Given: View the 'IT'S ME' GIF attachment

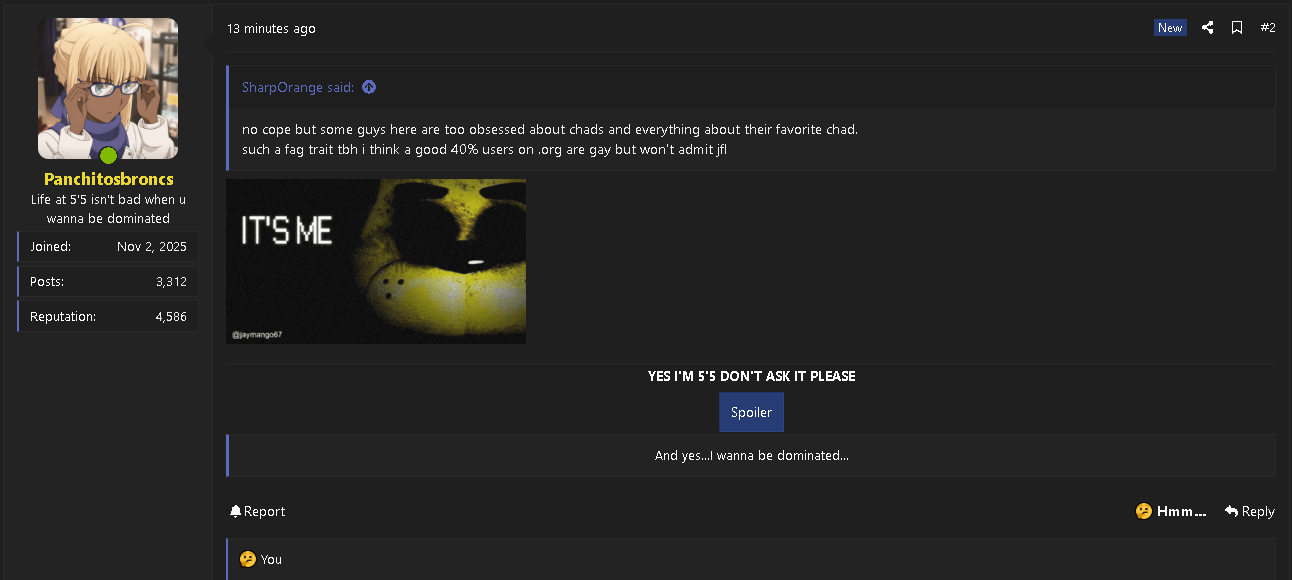Looking at the screenshot, I should [376, 261].
